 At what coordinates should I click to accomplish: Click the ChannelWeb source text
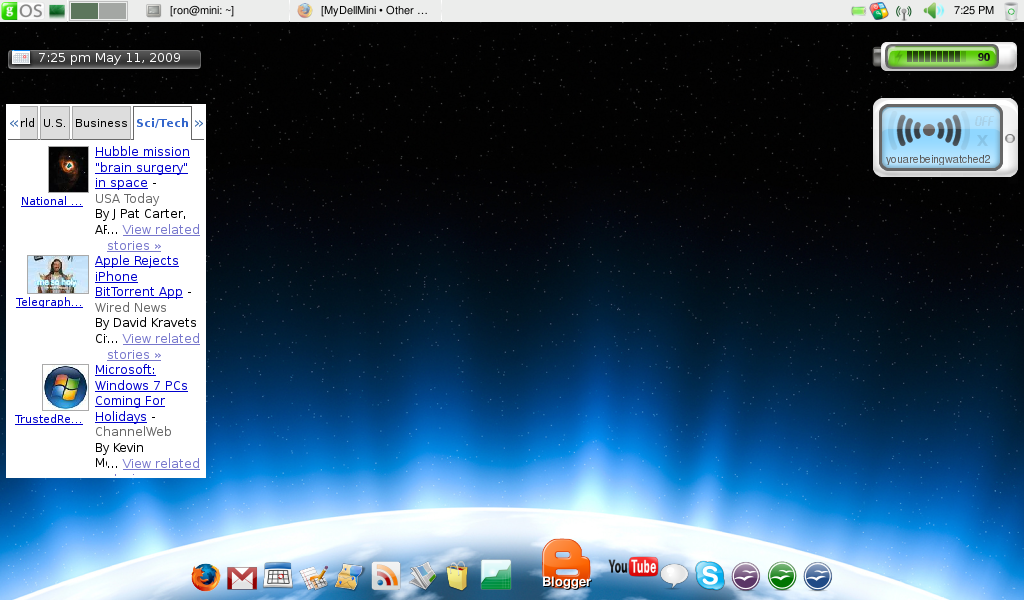133,432
